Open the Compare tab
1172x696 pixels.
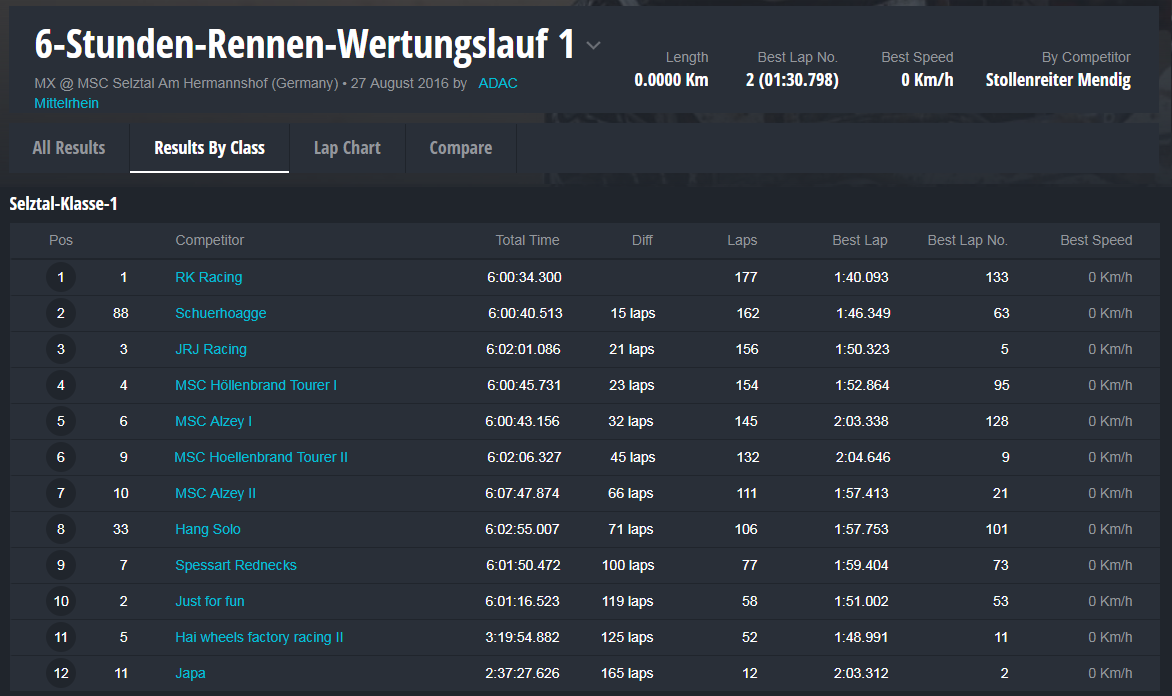point(460,148)
